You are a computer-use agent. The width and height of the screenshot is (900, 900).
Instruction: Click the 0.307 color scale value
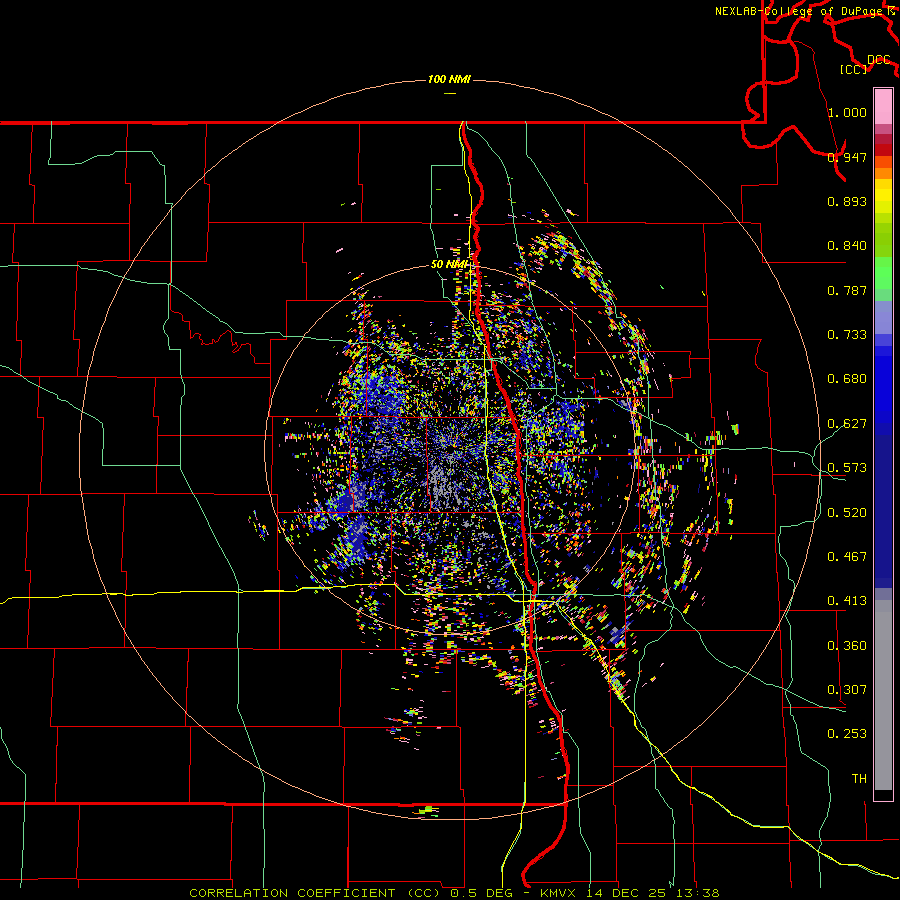click(847, 690)
